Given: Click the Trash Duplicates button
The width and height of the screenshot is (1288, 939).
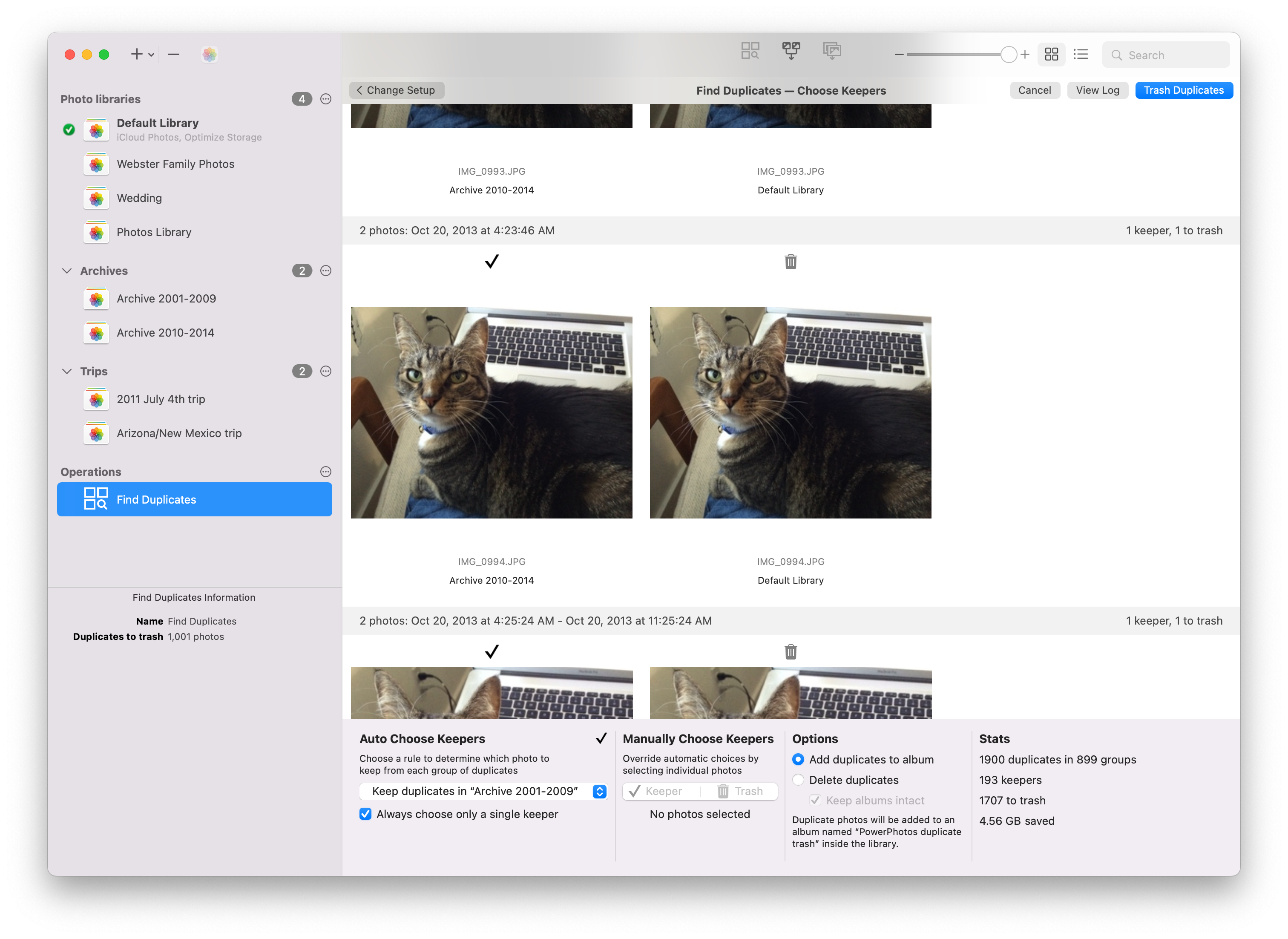Looking at the screenshot, I should [1184, 90].
